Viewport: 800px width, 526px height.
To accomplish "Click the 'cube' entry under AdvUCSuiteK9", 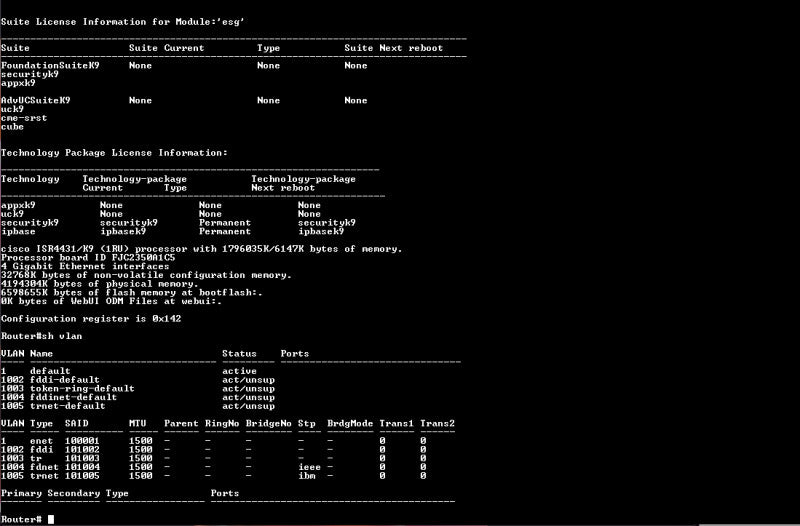I will coord(12,127).
